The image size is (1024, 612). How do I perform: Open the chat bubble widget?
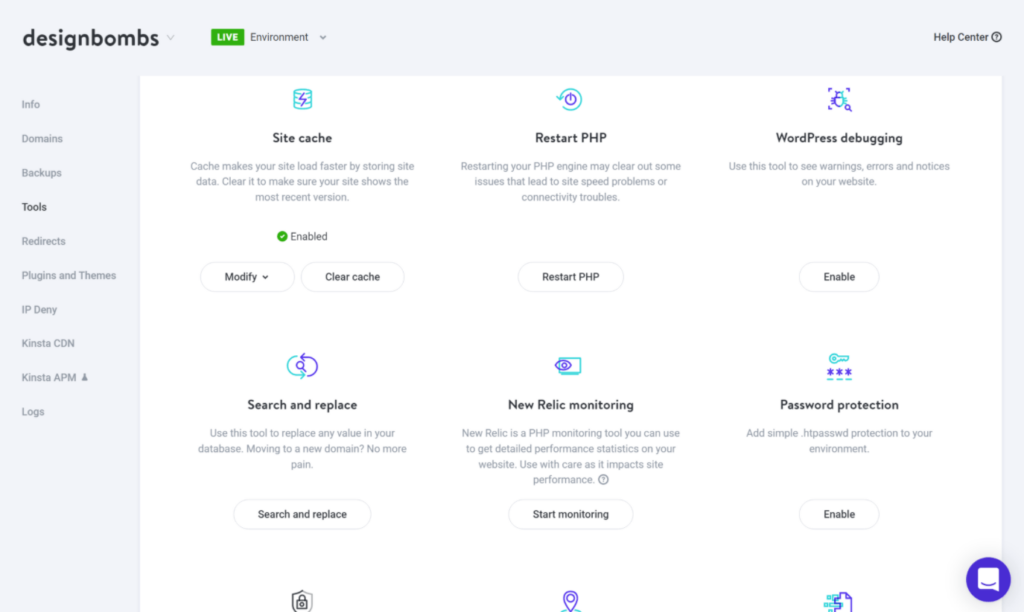point(988,579)
